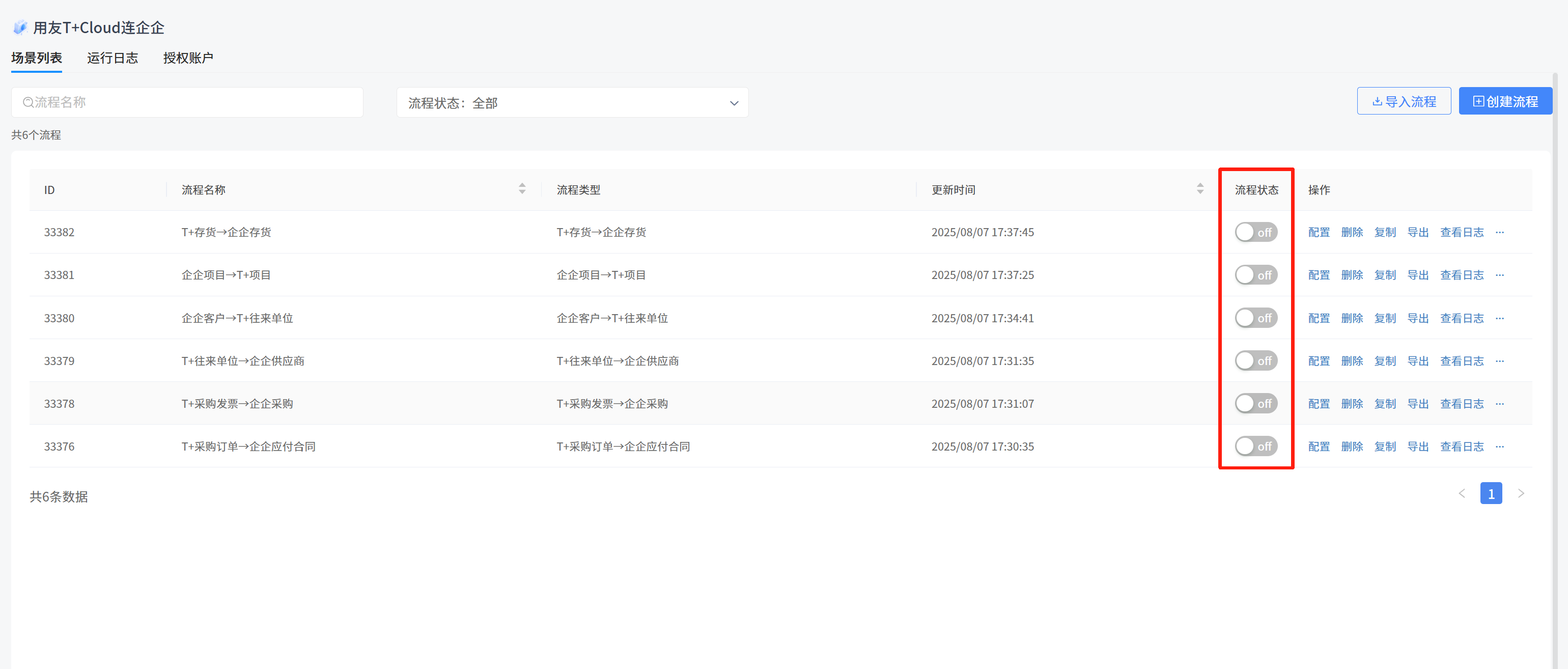This screenshot has width=1568, height=669.
Task: Copy flow 33379 via 复制
Action: [x=1385, y=361]
